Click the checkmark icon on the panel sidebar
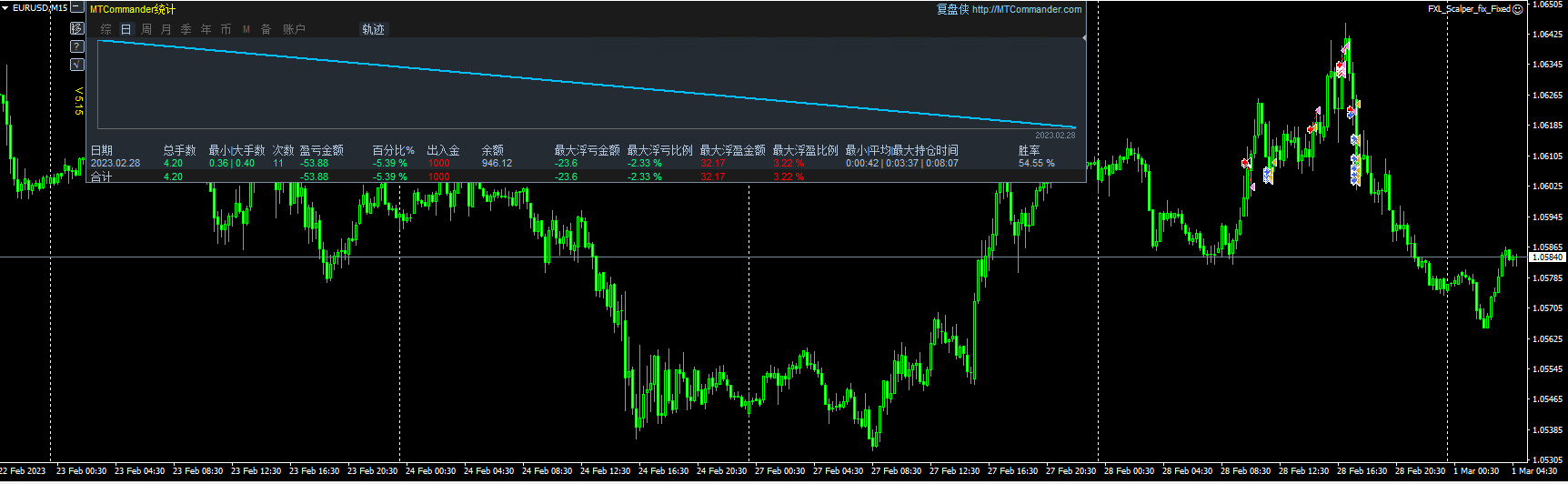 tap(77, 65)
